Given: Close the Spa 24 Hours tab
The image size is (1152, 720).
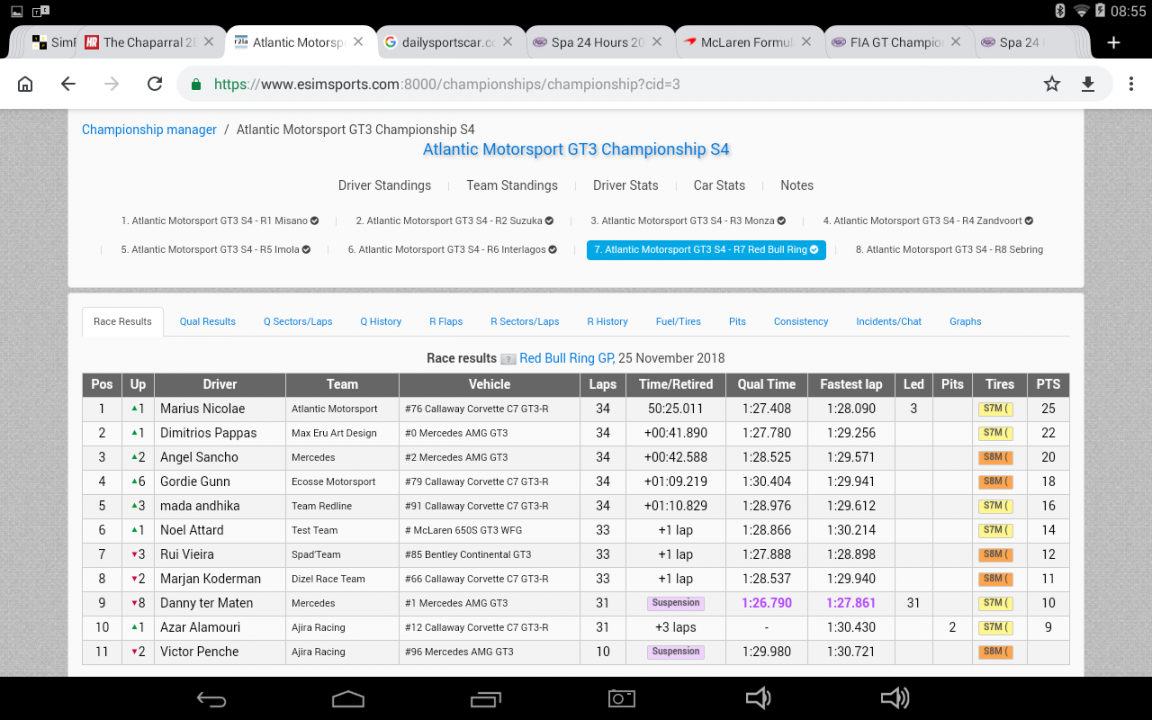Looking at the screenshot, I should coord(657,42).
